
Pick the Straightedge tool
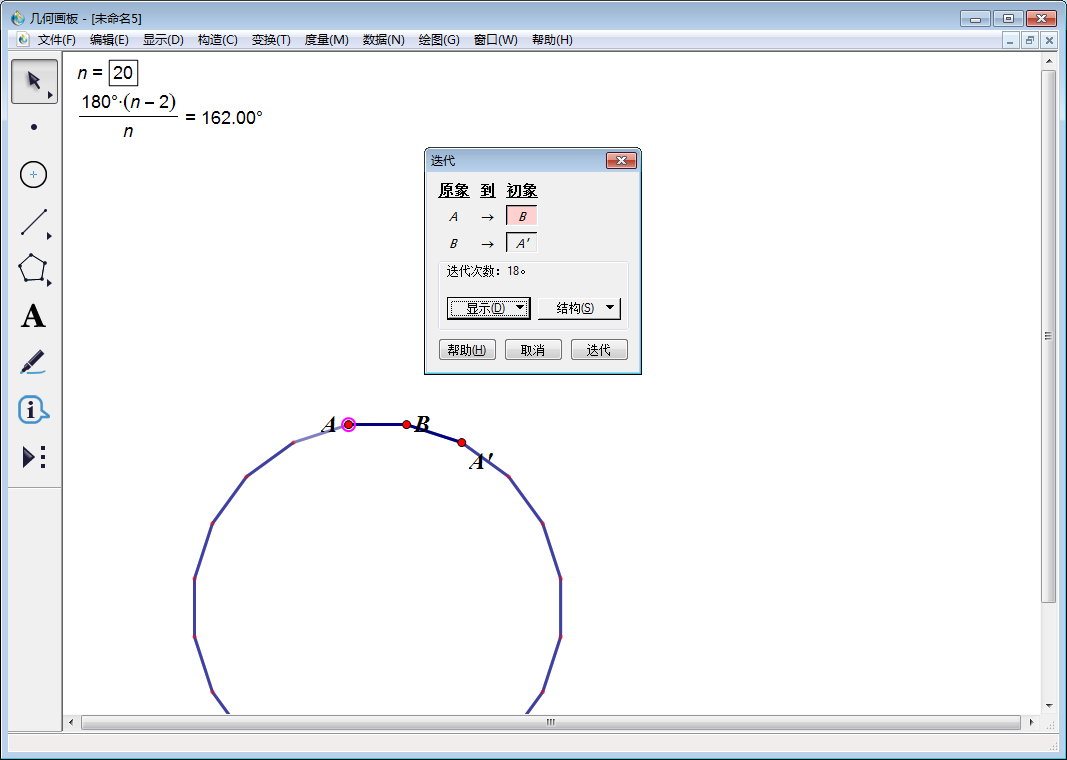[x=33, y=222]
